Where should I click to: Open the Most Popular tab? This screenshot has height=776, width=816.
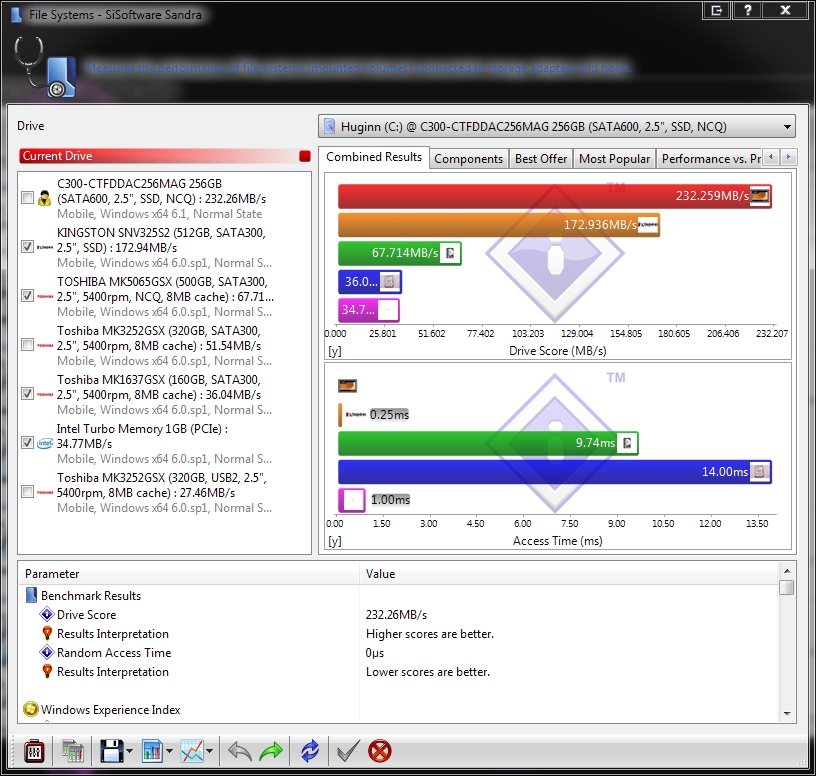click(614, 159)
